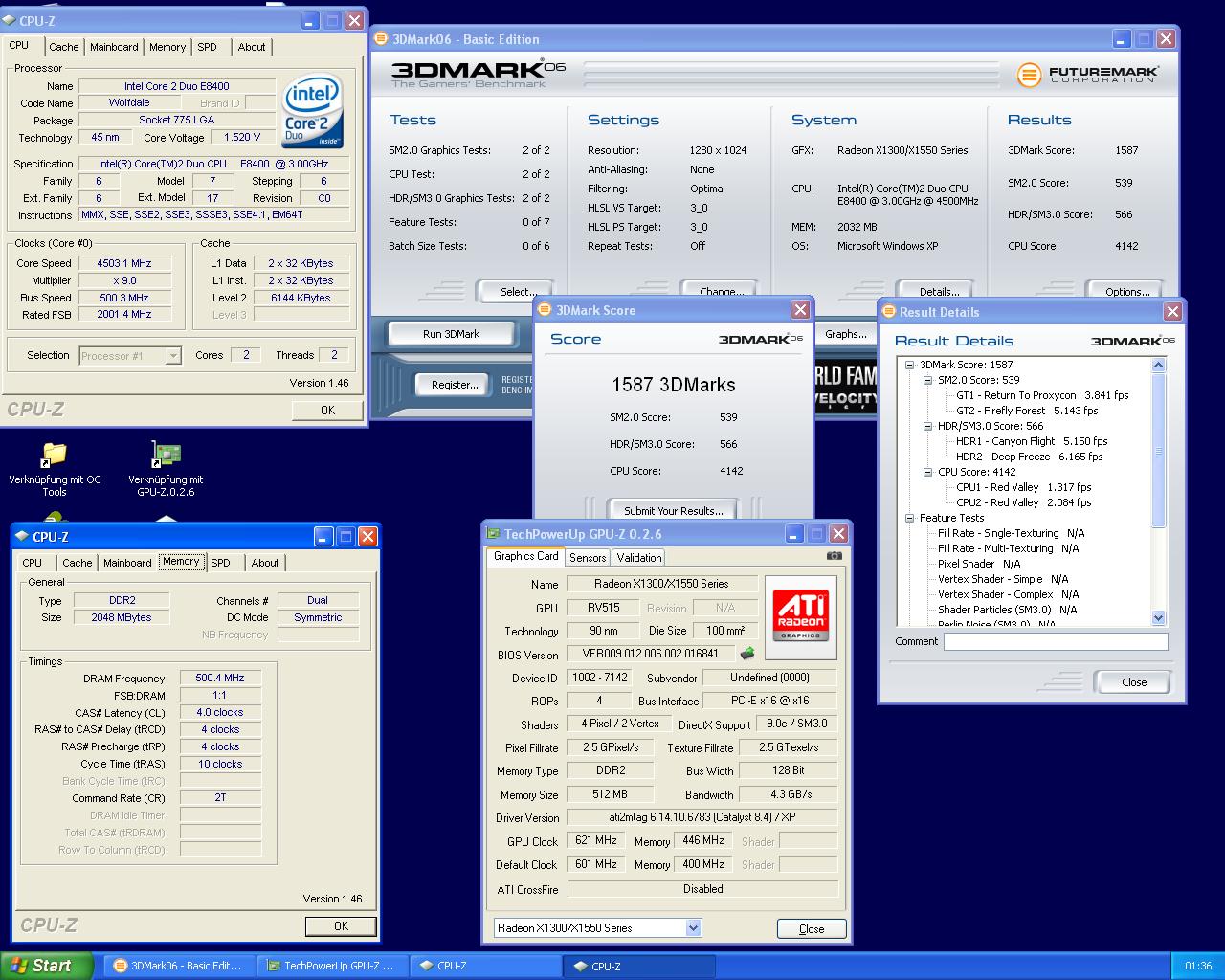
Task: Switch to the Validation tab in GPU-Z
Action: (639, 558)
